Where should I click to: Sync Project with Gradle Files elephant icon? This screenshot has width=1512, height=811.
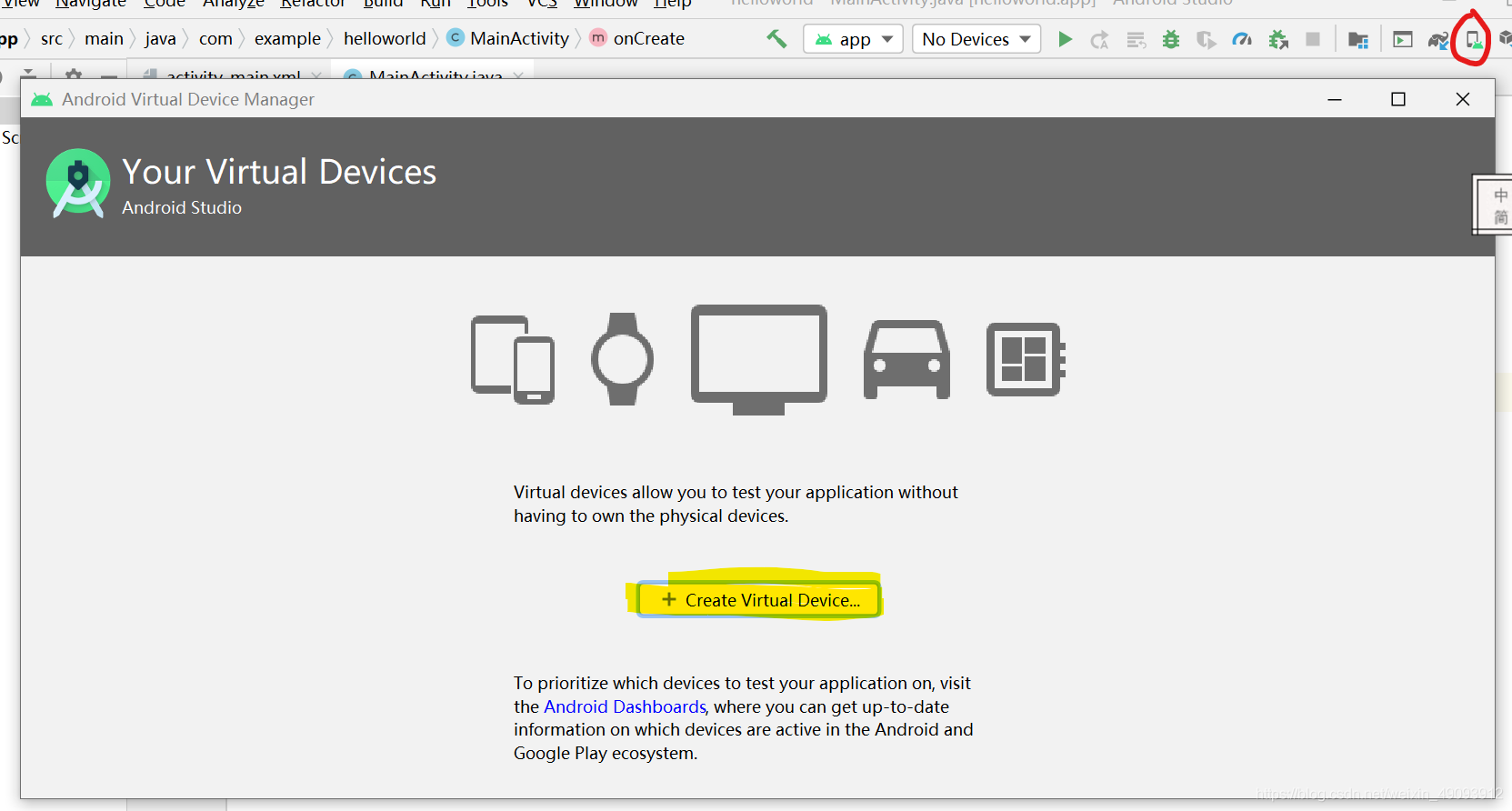pyautogui.click(x=1438, y=39)
